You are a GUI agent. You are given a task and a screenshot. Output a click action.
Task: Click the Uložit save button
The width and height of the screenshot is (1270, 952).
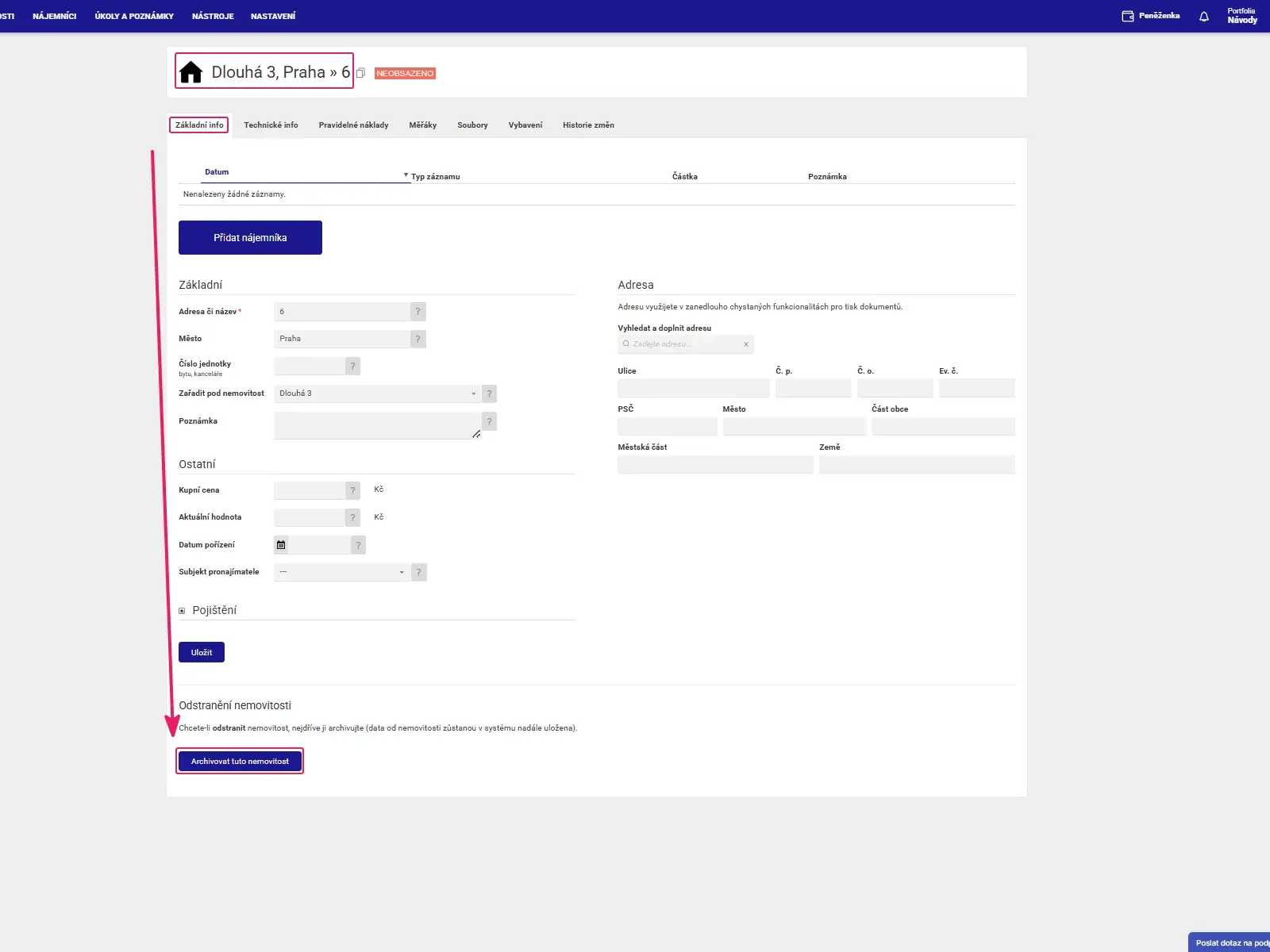click(202, 652)
